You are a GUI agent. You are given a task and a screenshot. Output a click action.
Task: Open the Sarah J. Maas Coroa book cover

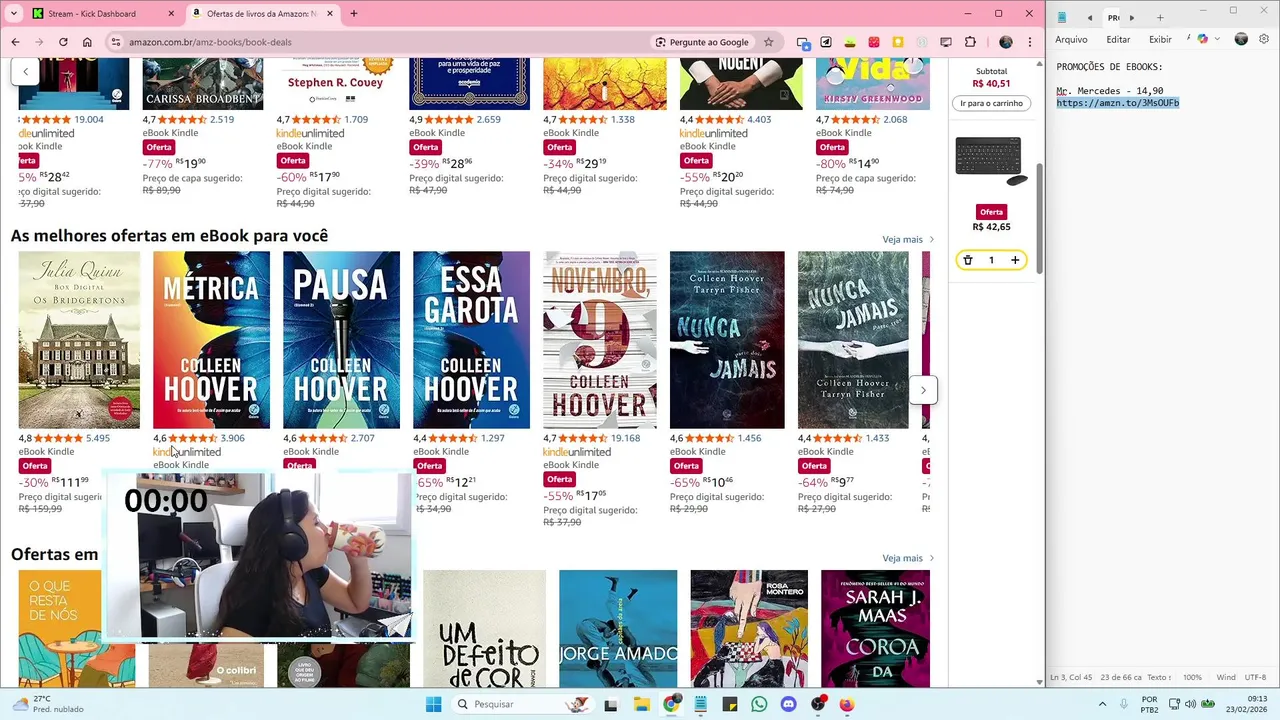(875, 629)
